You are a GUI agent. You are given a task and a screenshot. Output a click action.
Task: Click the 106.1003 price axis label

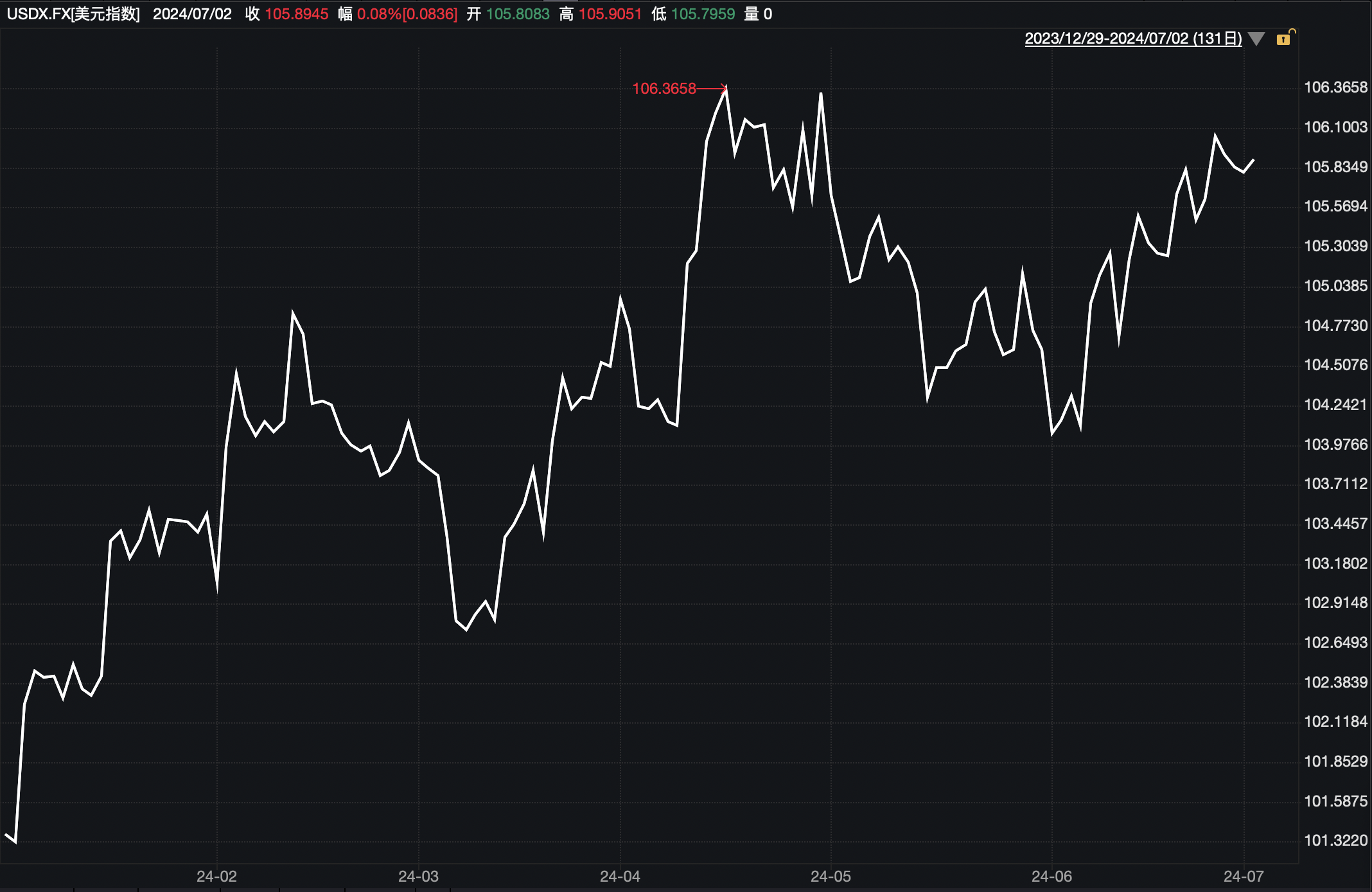point(1335,127)
